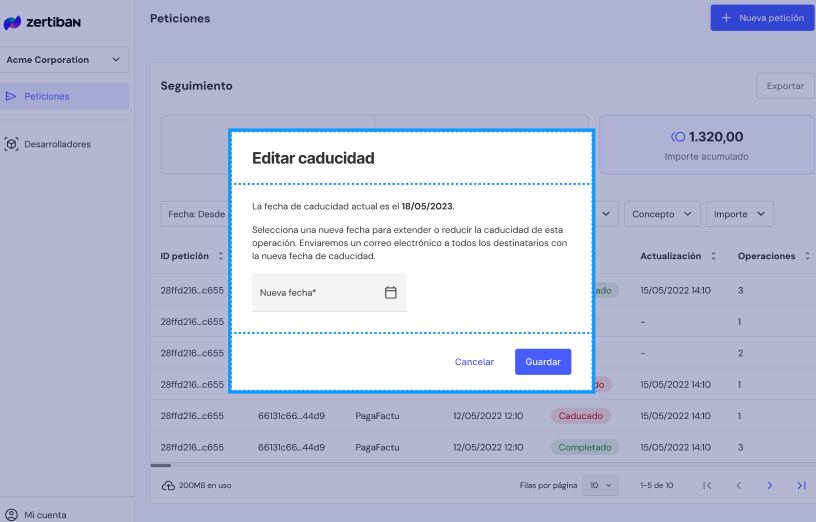The height and width of the screenshot is (522, 816).
Task: Click the cloud storage usage icon
Action: (168, 485)
